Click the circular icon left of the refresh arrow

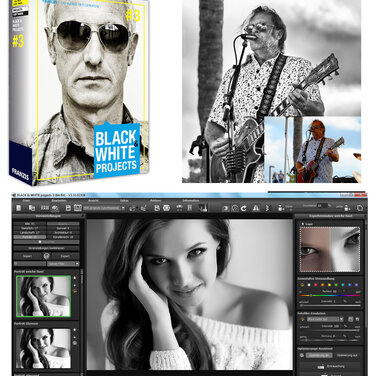coord(235,208)
